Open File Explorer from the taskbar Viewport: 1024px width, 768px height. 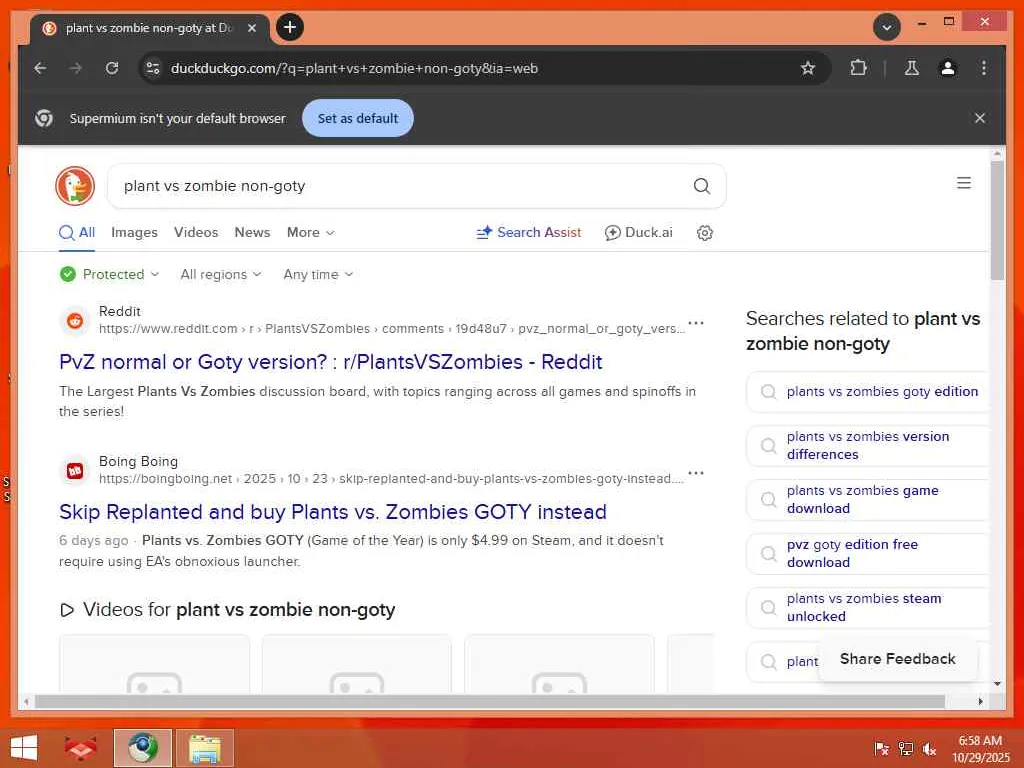click(x=205, y=748)
